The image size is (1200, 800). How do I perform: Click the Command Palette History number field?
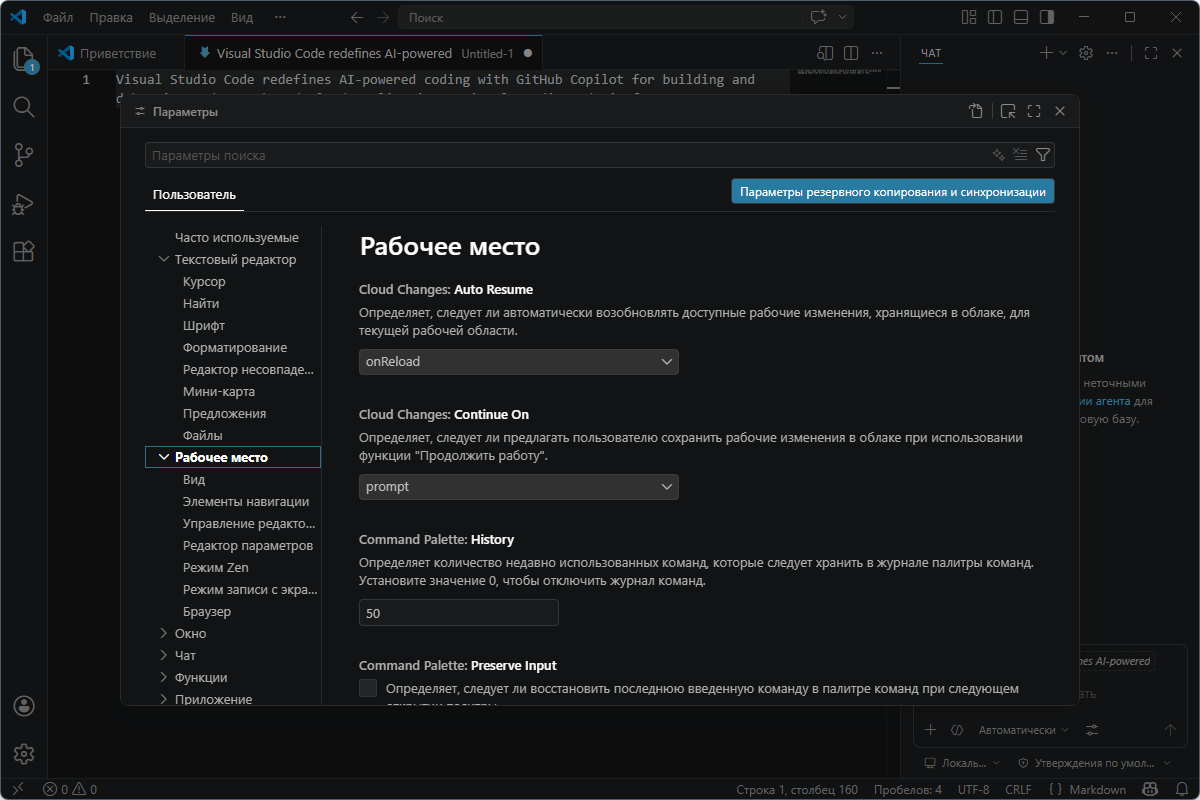458,613
